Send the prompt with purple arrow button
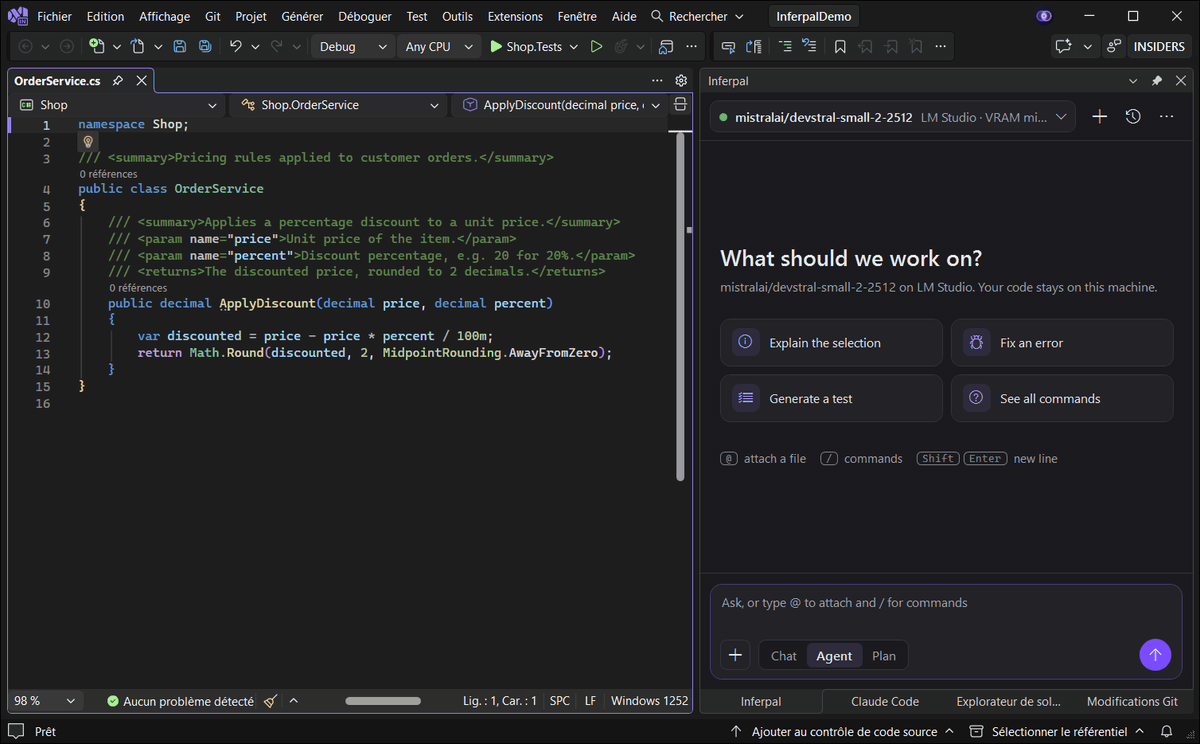The height and width of the screenshot is (744, 1200). click(1155, 655)
